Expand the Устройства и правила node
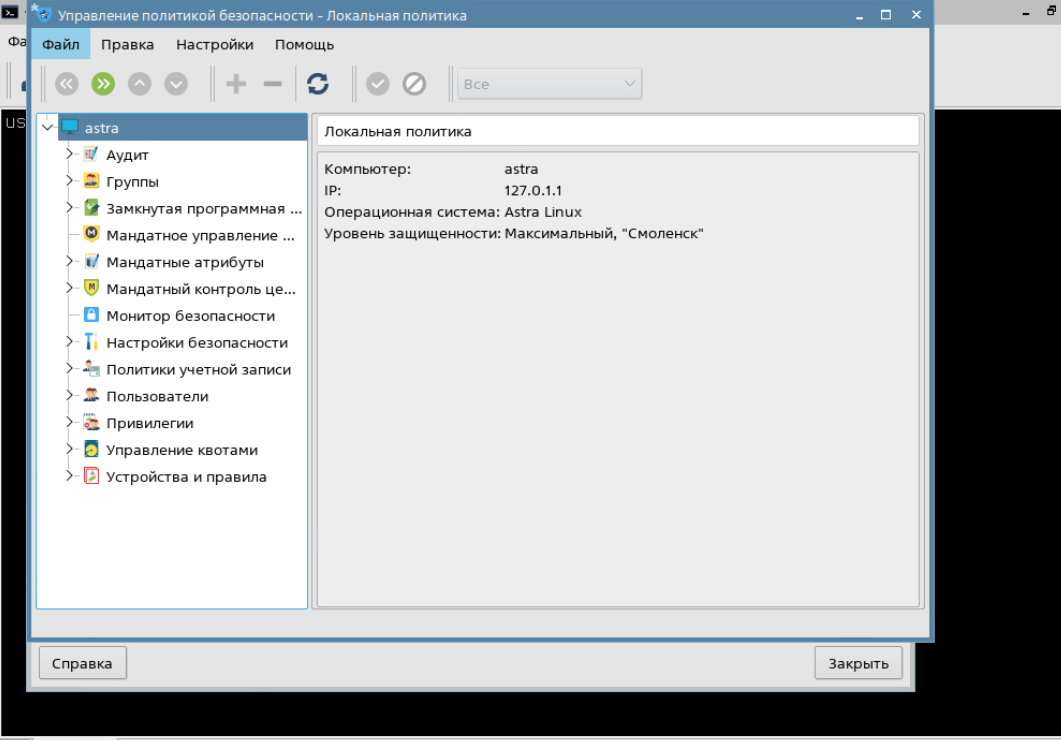 pos(69,476)
